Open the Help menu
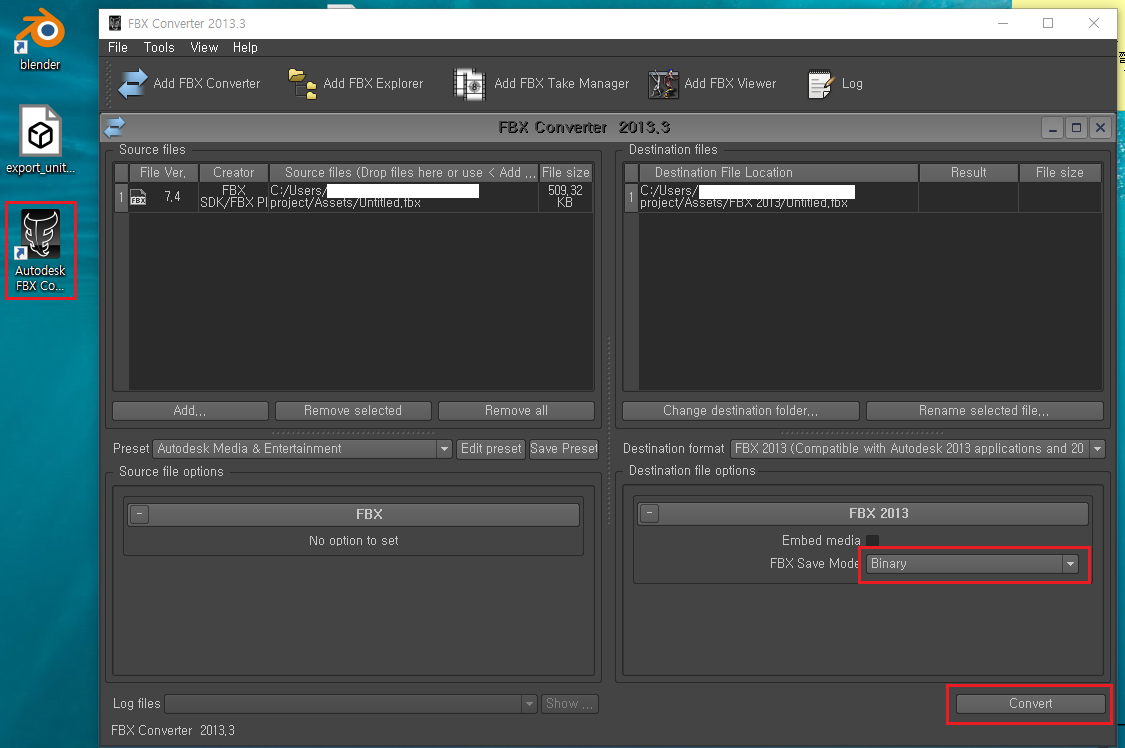 (x=245, y=47)
